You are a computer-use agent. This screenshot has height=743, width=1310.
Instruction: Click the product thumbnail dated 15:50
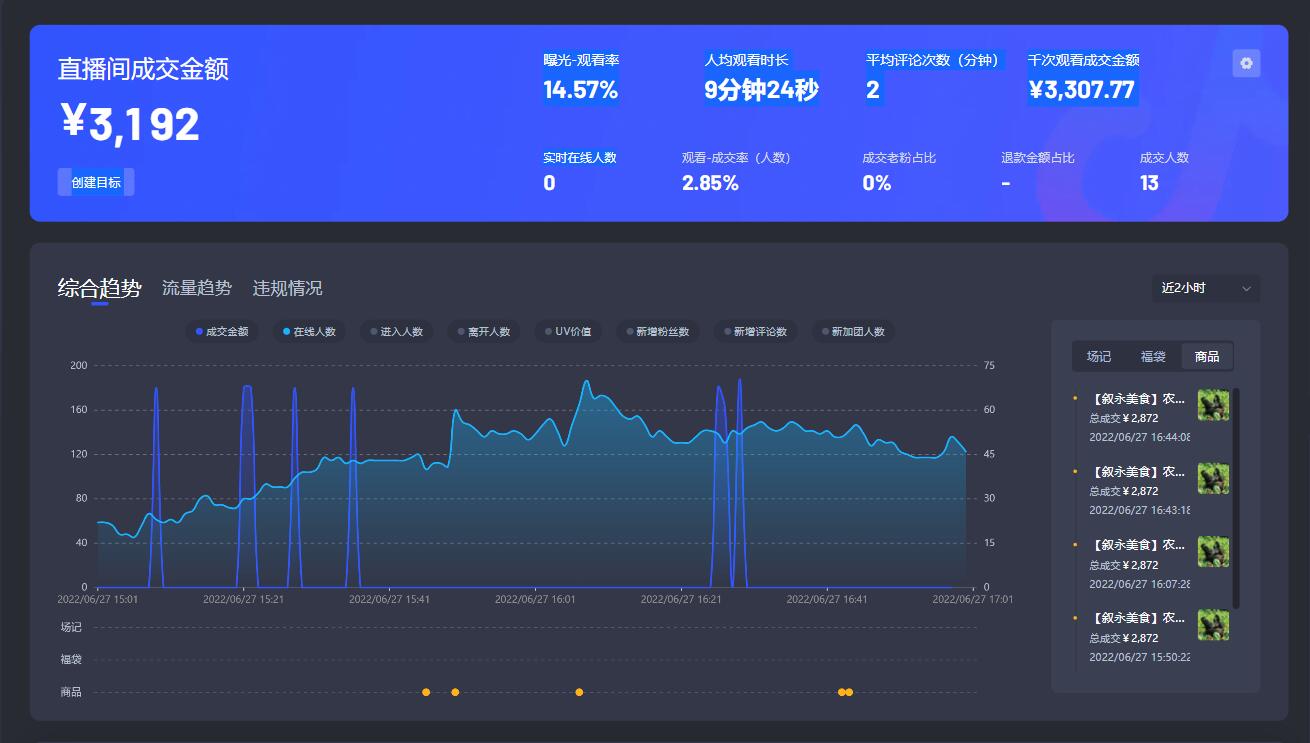click(1213, 625)
